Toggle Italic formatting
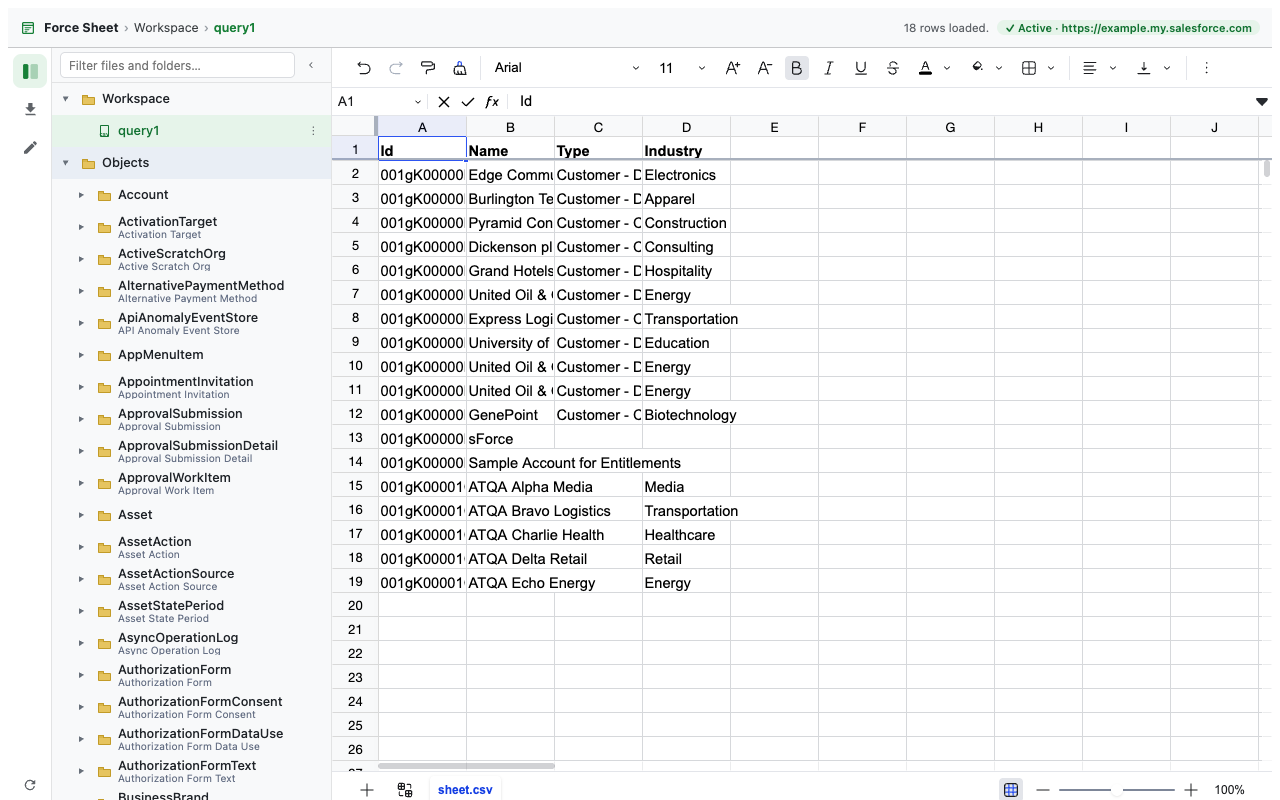Image resolution: width=1280 pixels, height=800 pixels. pyautogui.click(x=829, y=68)
